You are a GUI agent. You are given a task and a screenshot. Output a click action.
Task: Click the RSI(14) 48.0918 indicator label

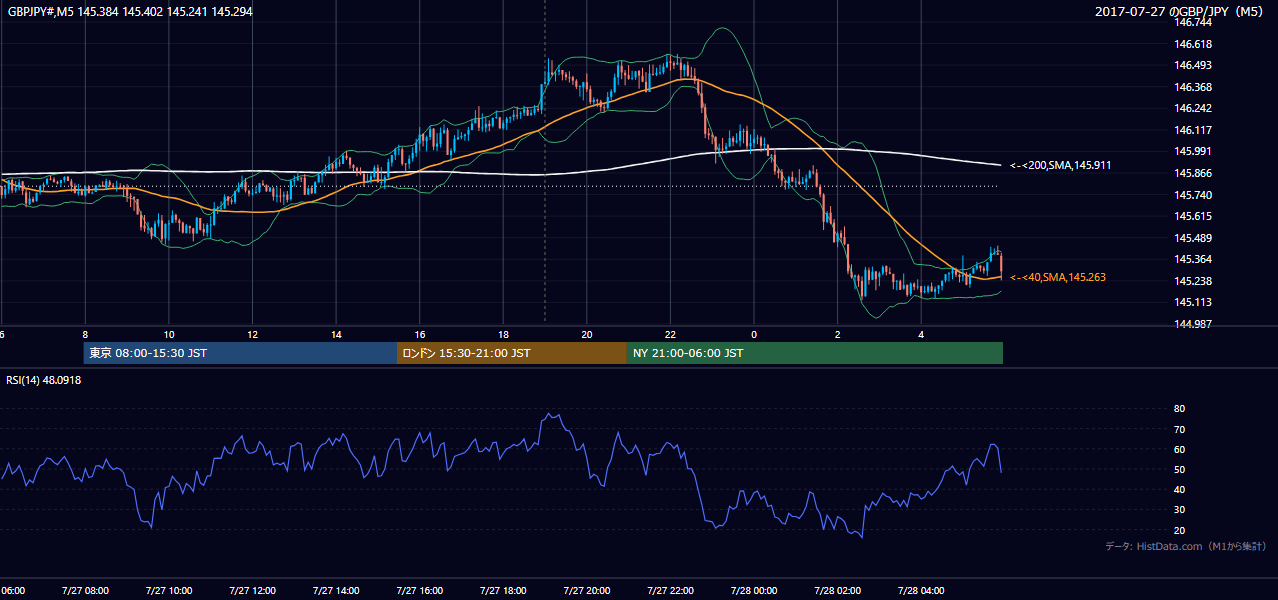click(x=44, y=380)
